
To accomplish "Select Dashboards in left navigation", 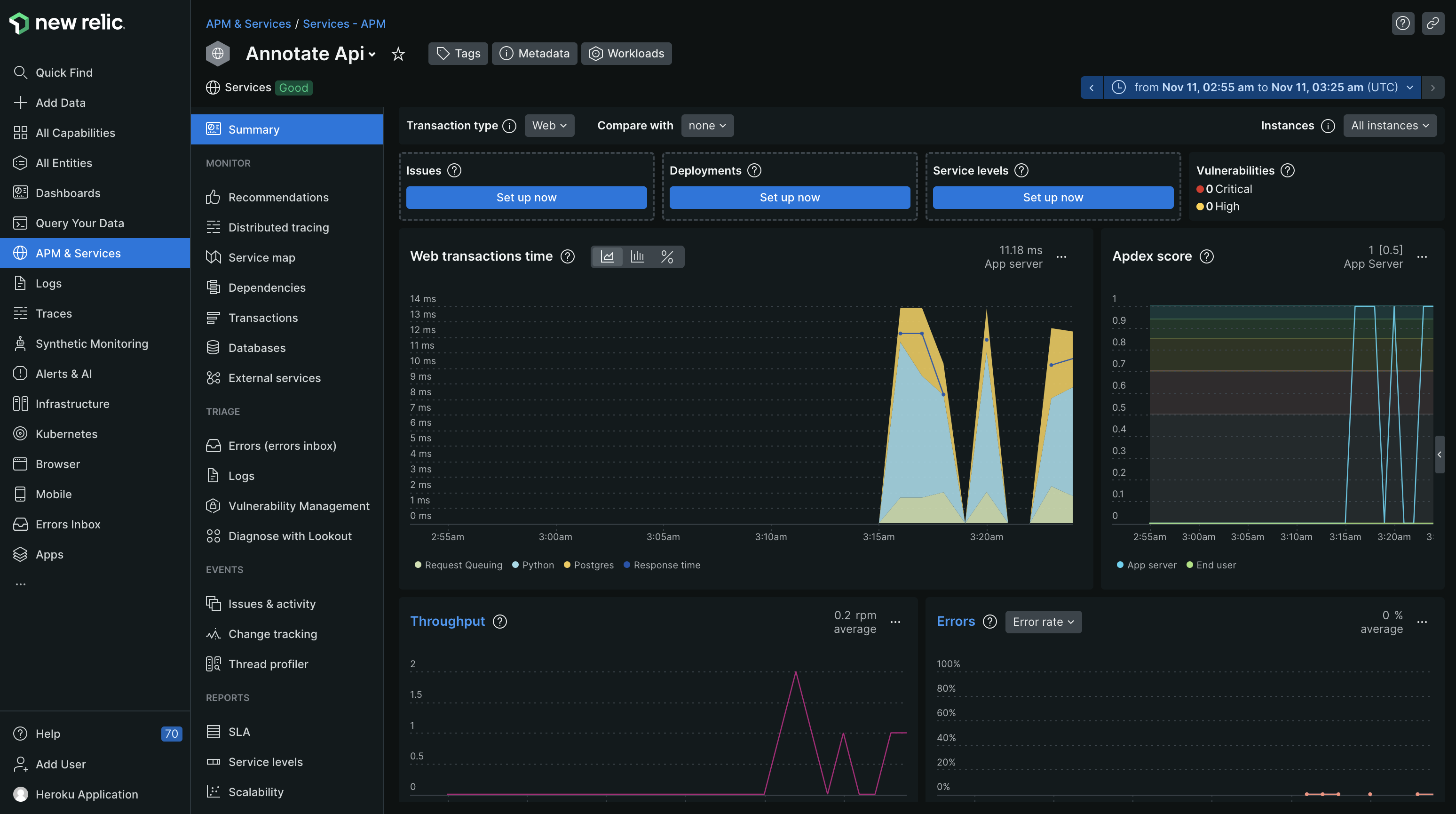I will 68,193.
